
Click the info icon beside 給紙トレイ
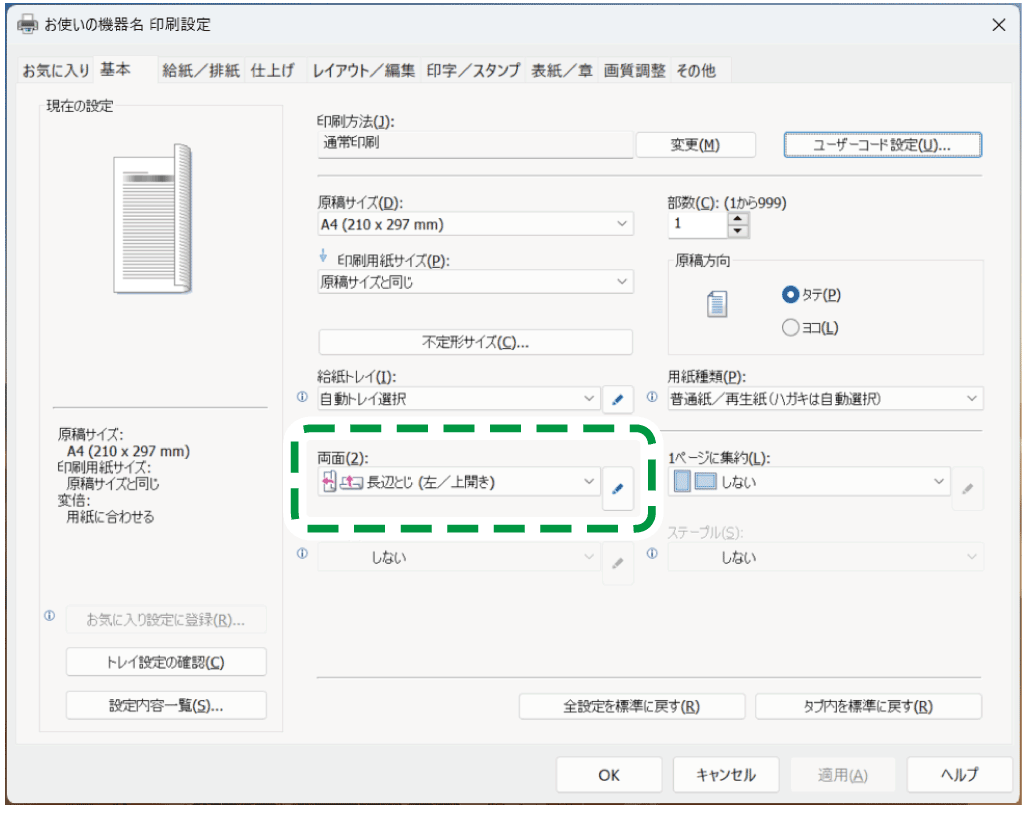(x=303, y=397)
